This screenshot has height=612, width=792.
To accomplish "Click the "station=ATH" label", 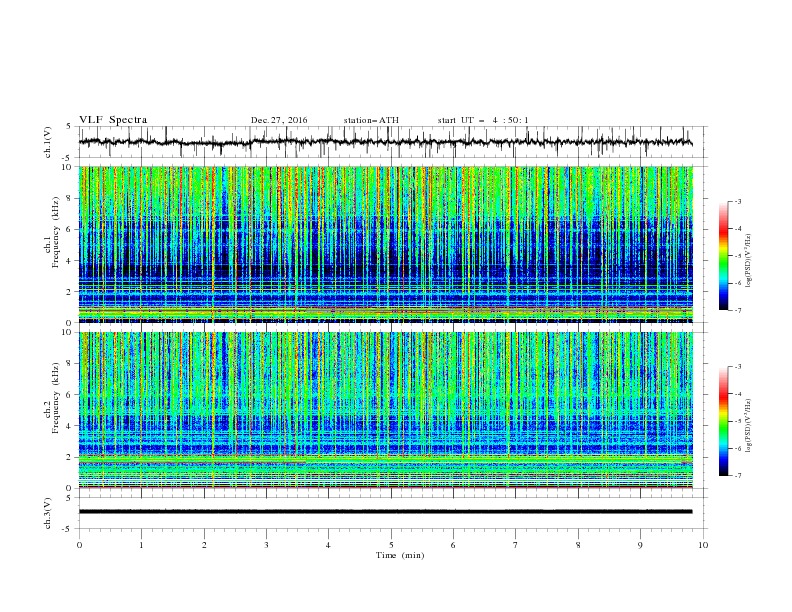I will click(x=371, y=120).
